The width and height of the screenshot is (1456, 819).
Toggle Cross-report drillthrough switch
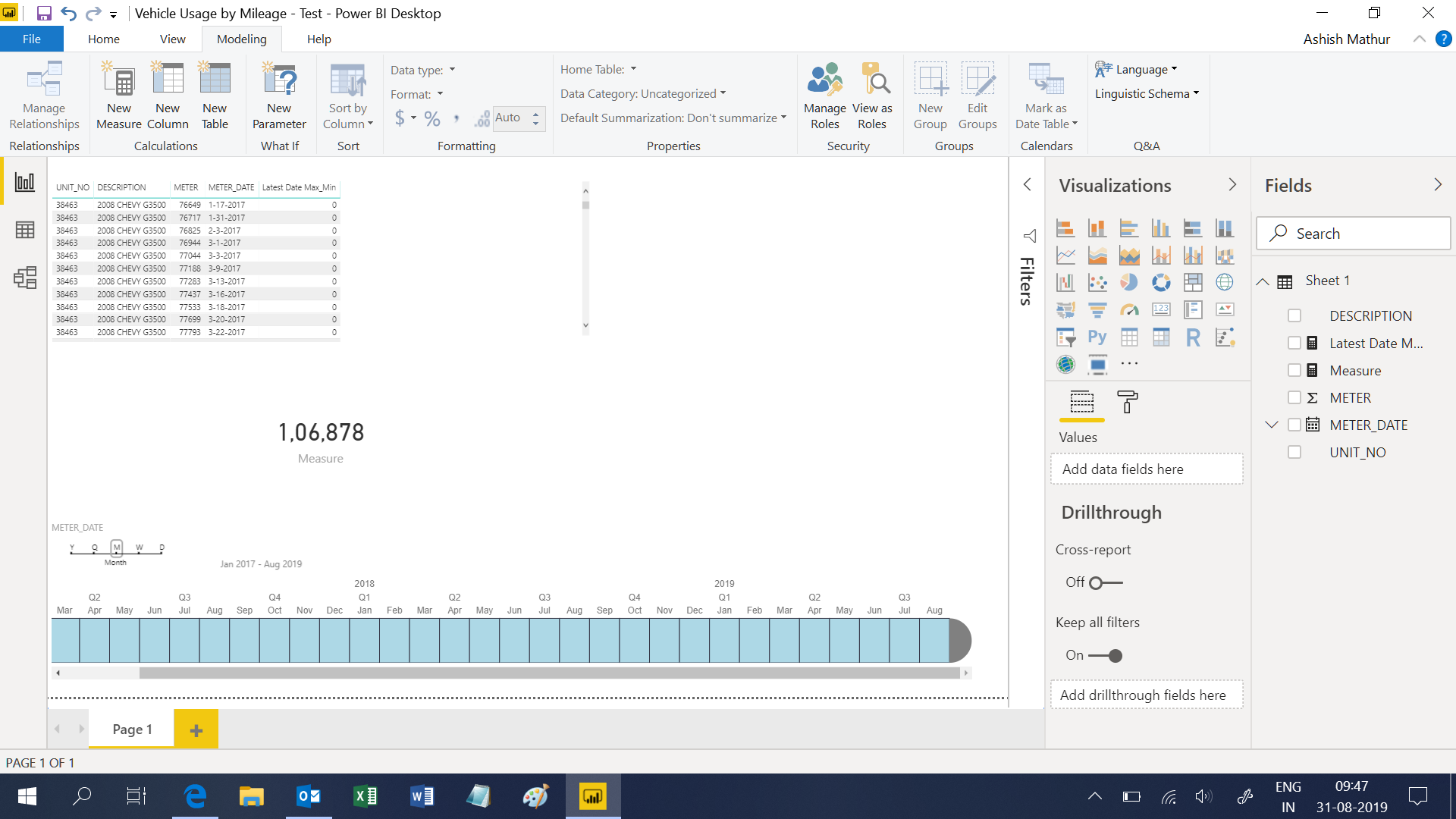(x=1106, y=583)
